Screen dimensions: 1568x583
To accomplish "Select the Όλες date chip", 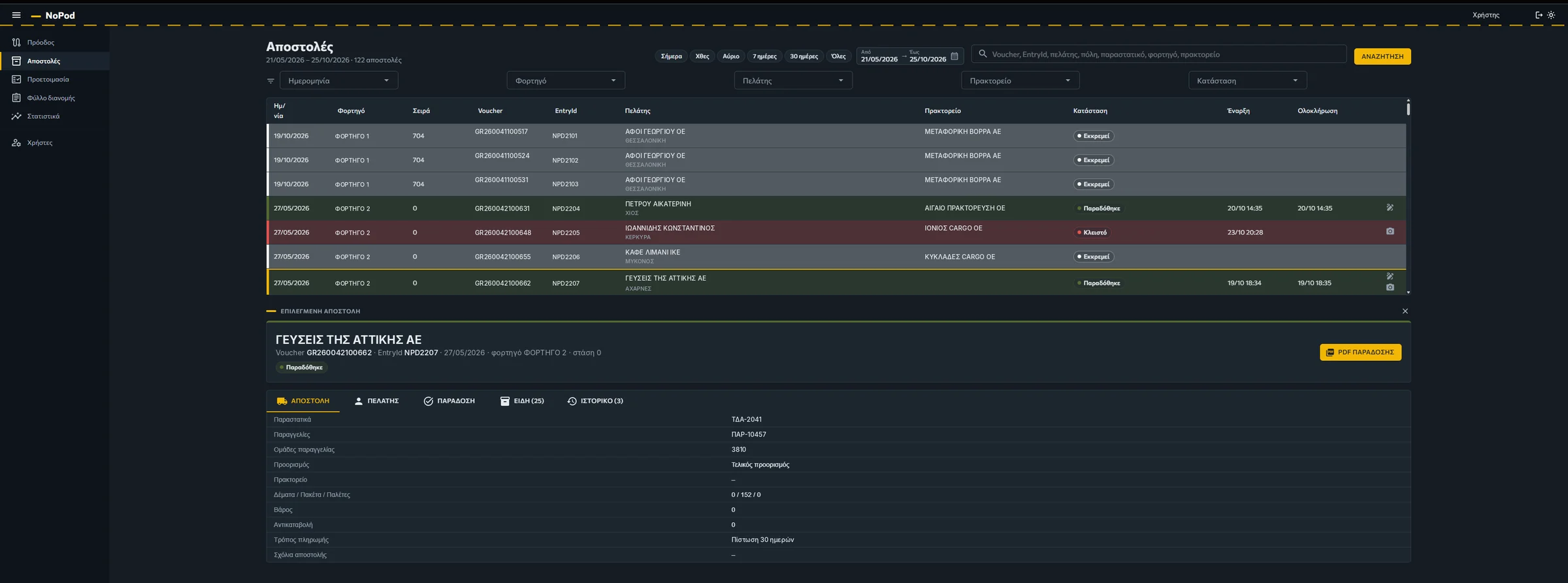I will pos(838,56).
